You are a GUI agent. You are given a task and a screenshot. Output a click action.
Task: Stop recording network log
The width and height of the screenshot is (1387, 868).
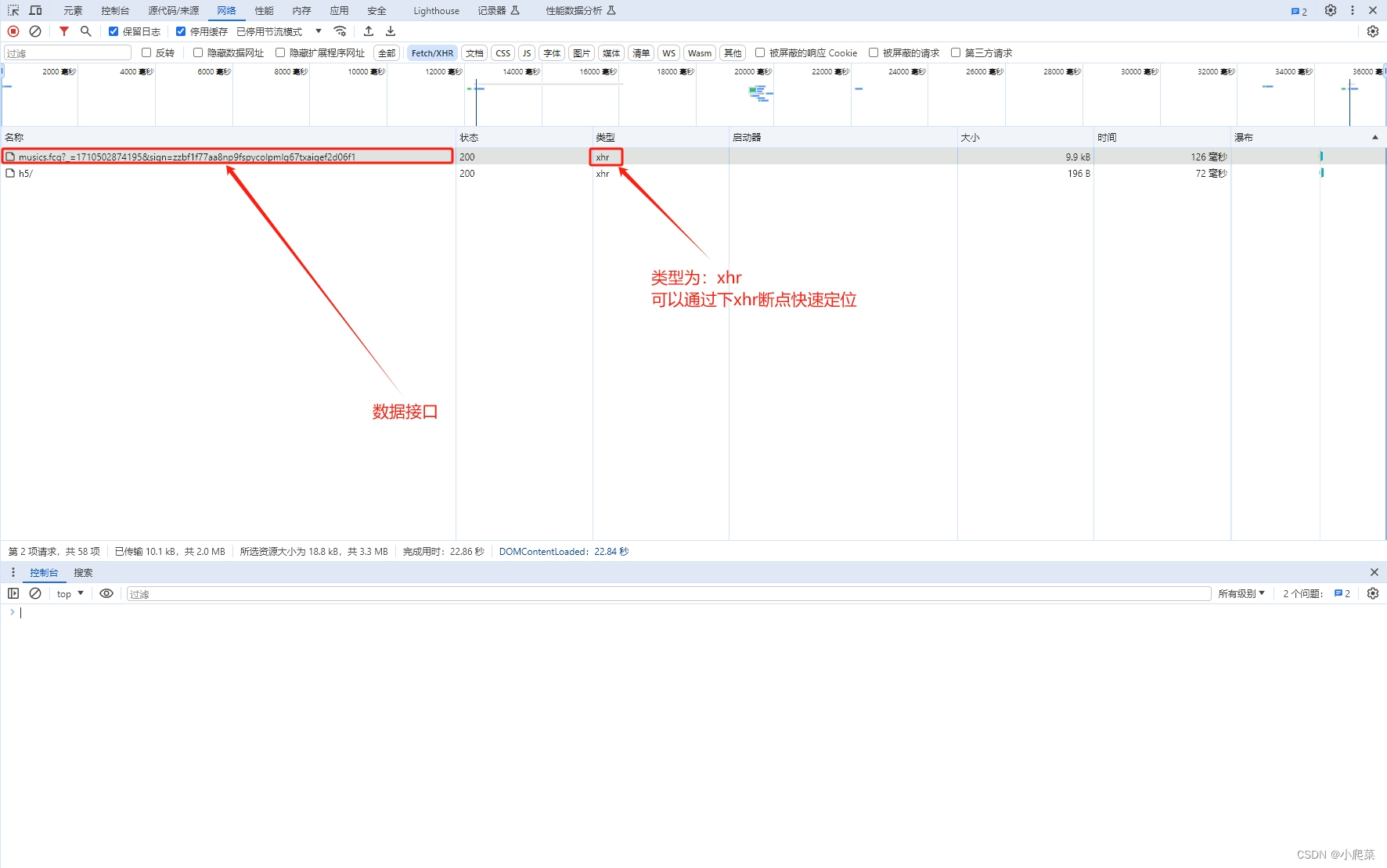point(13,31)
